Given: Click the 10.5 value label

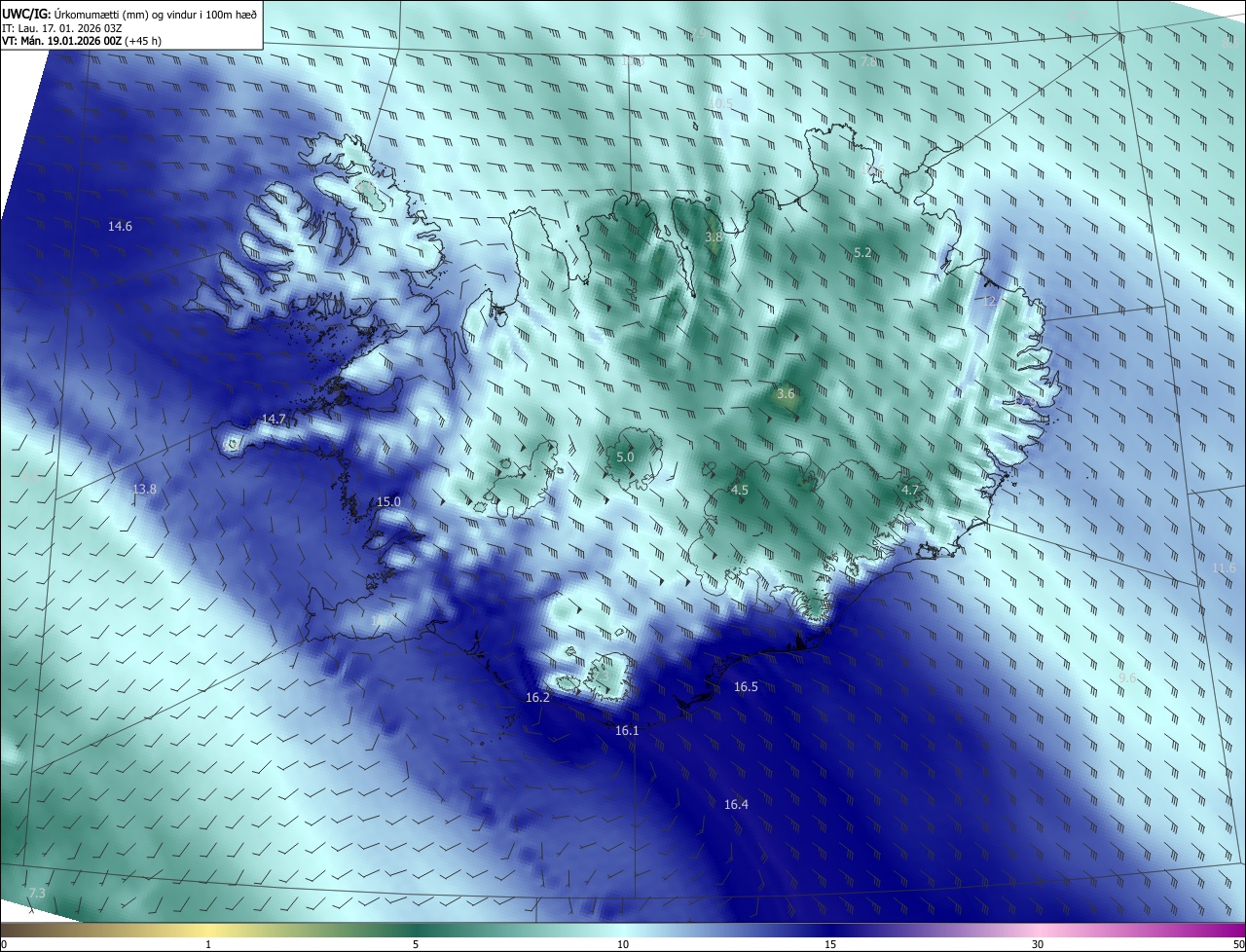Looking at the screenshot, I should coord(720,103).
